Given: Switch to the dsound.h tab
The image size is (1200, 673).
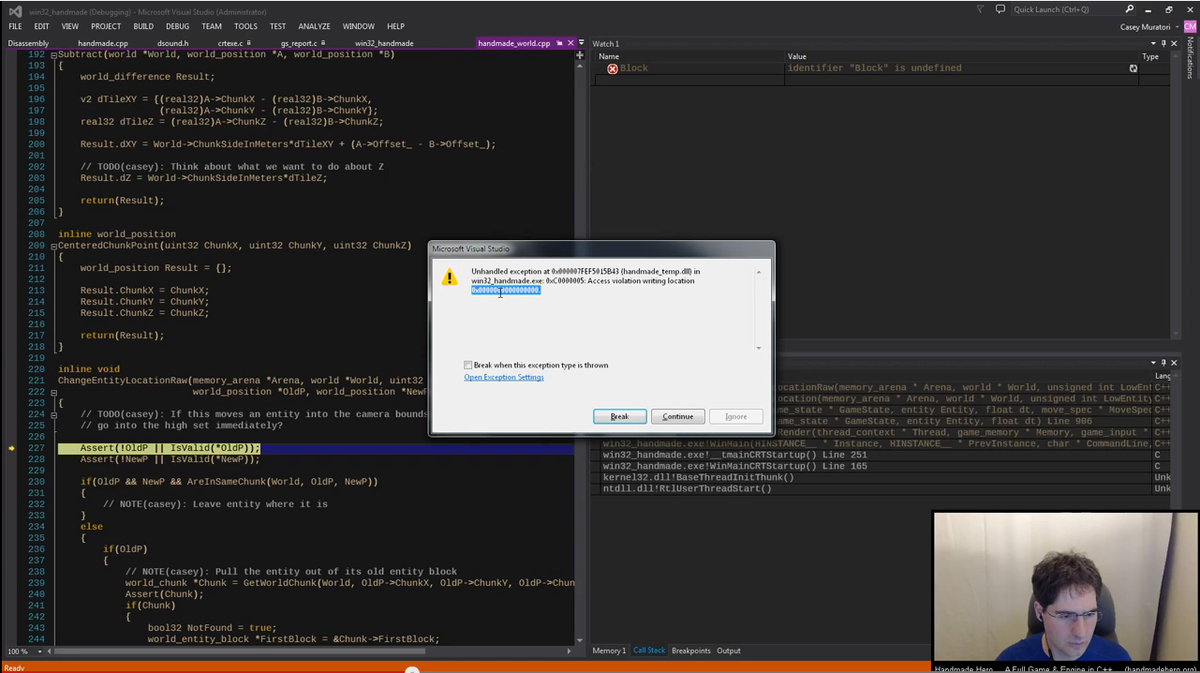Looking at the screenshot, I should (x=173, y=43).
